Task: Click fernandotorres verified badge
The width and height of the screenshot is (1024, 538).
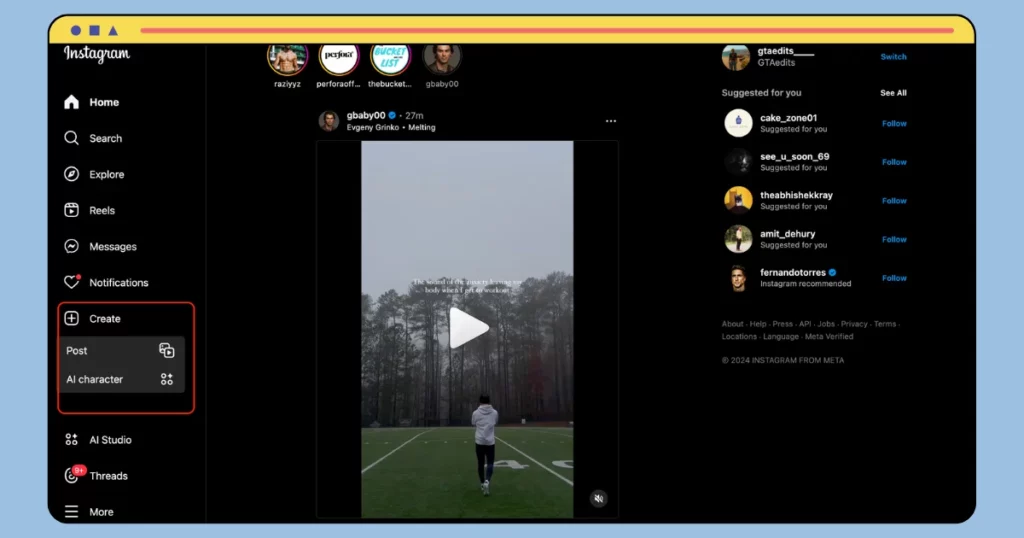Action: point(833,272)
